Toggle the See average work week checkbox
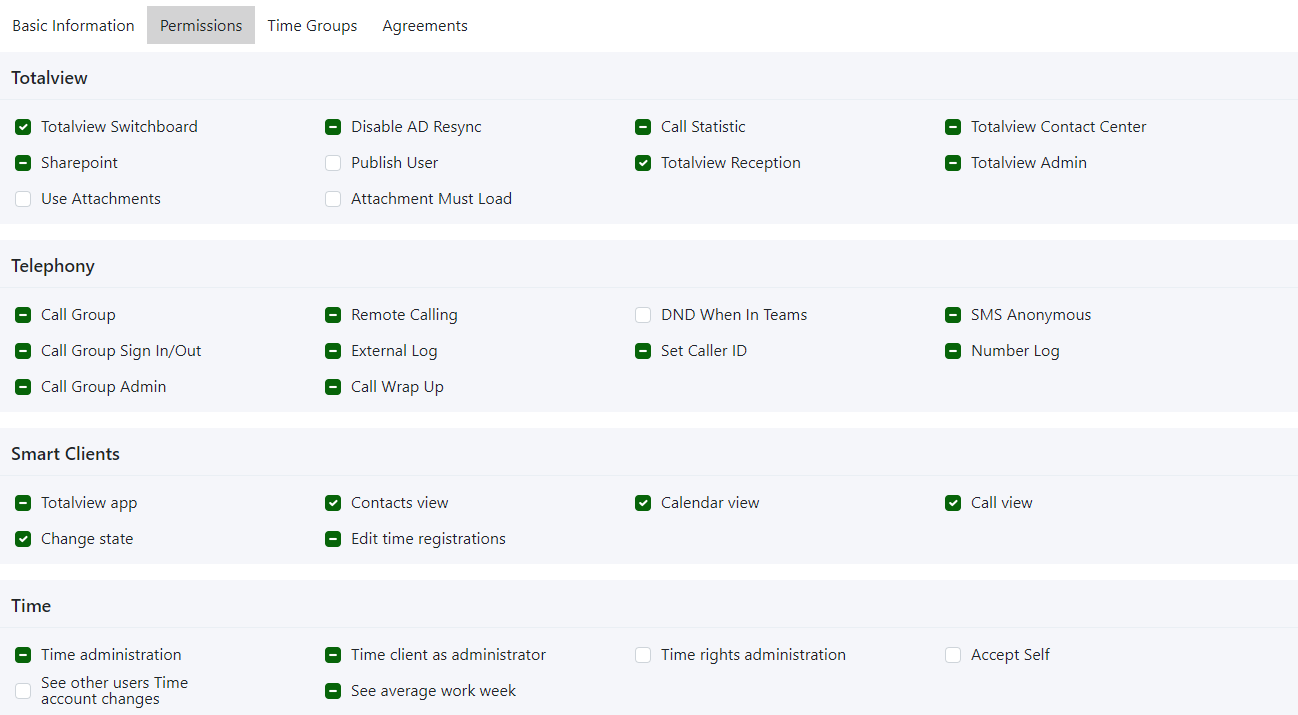Screen dimensions: 1298x715 tap(333, 691)
